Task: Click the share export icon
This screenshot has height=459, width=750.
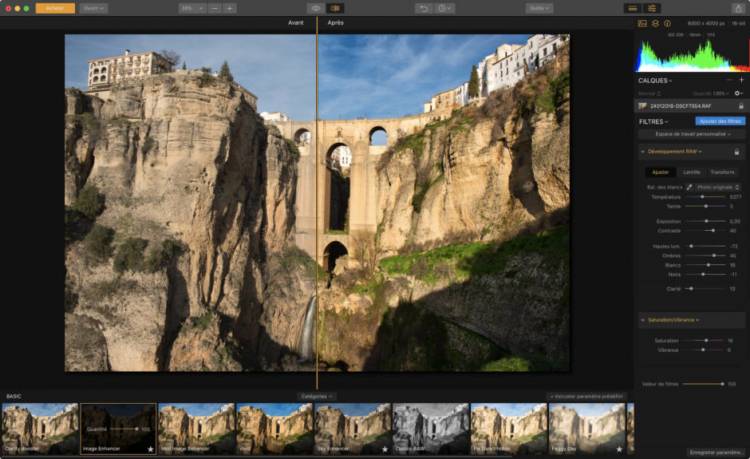Action: pos(738,8)
